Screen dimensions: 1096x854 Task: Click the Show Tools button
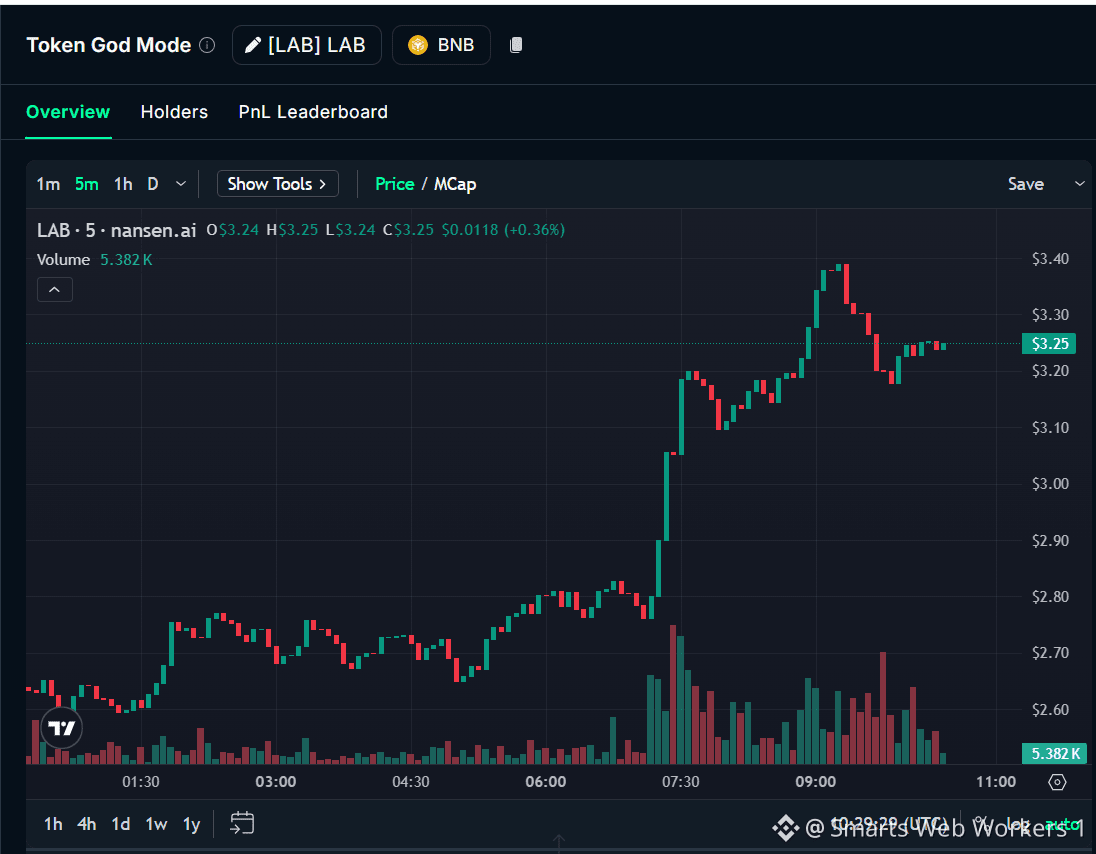(277, 184)
